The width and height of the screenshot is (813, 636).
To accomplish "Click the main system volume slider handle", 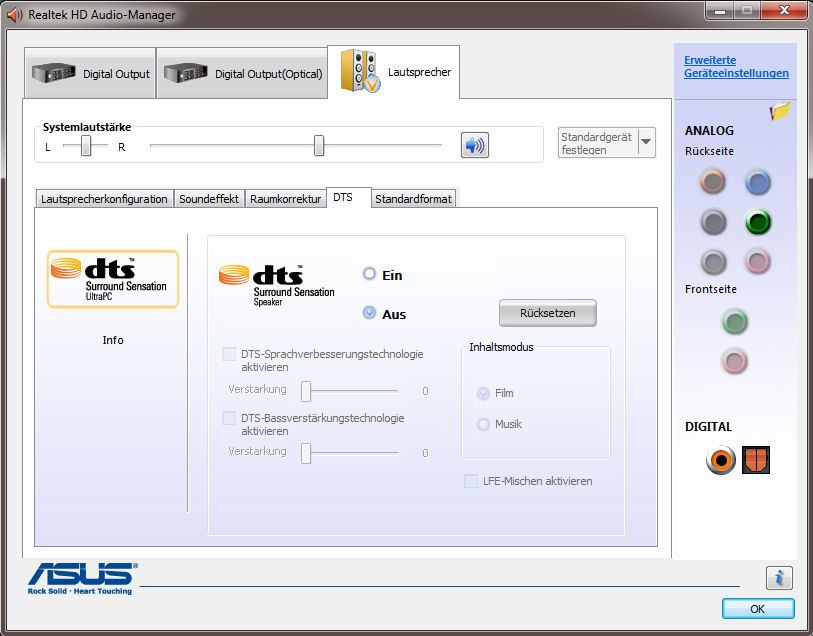I will (319, 146).
